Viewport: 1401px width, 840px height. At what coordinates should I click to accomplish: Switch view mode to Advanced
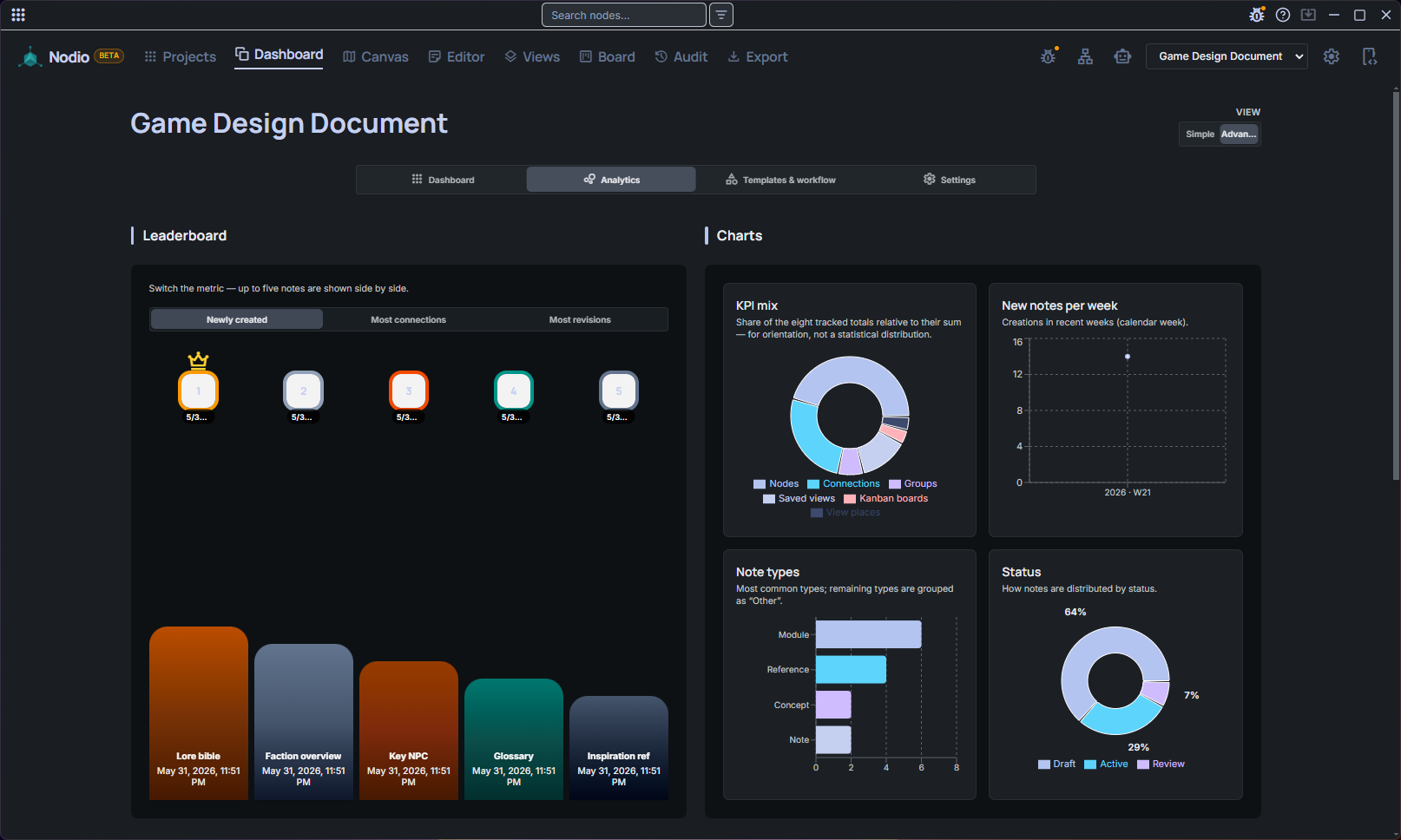pos(1239,135)
